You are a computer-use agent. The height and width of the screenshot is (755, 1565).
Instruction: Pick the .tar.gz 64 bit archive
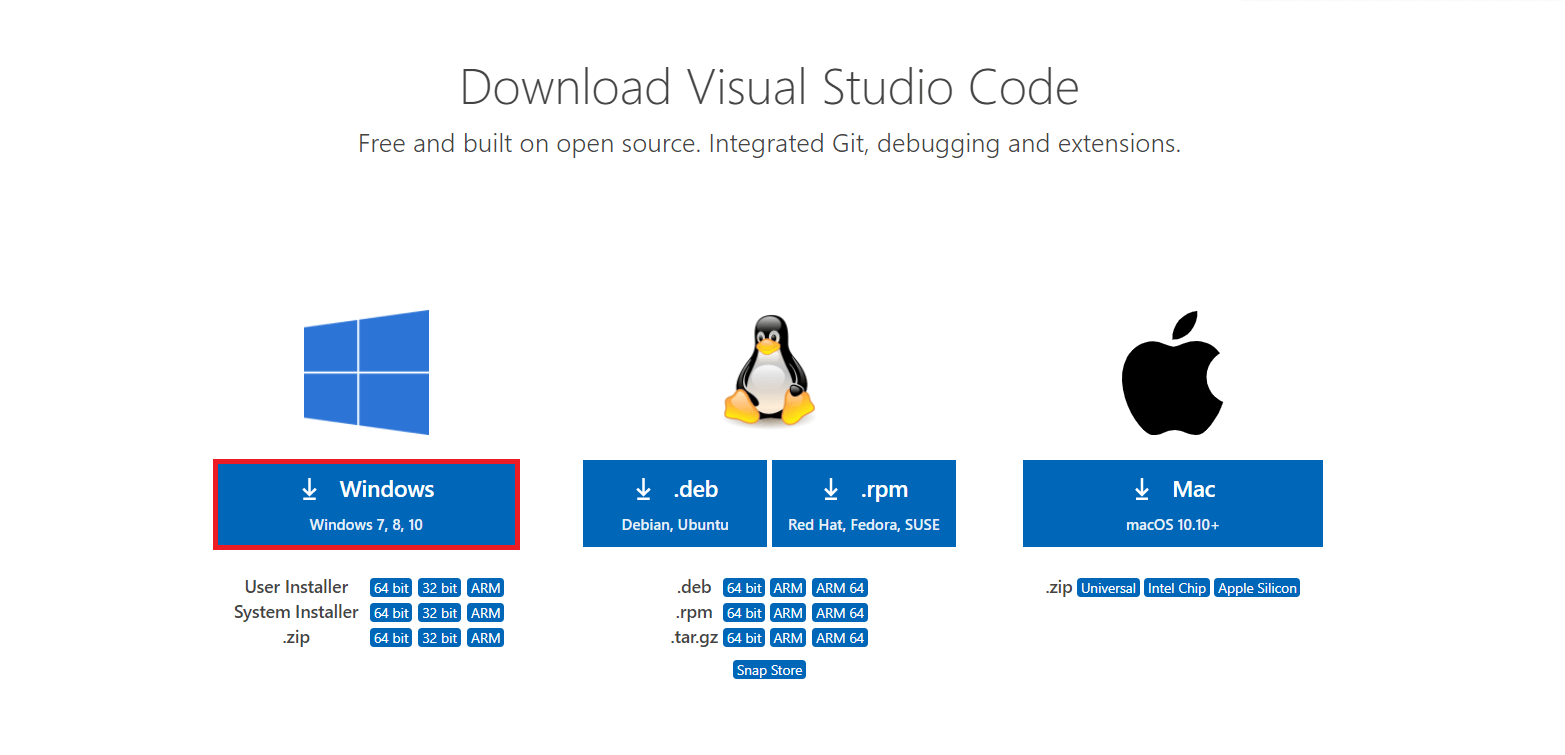point(744,638)
